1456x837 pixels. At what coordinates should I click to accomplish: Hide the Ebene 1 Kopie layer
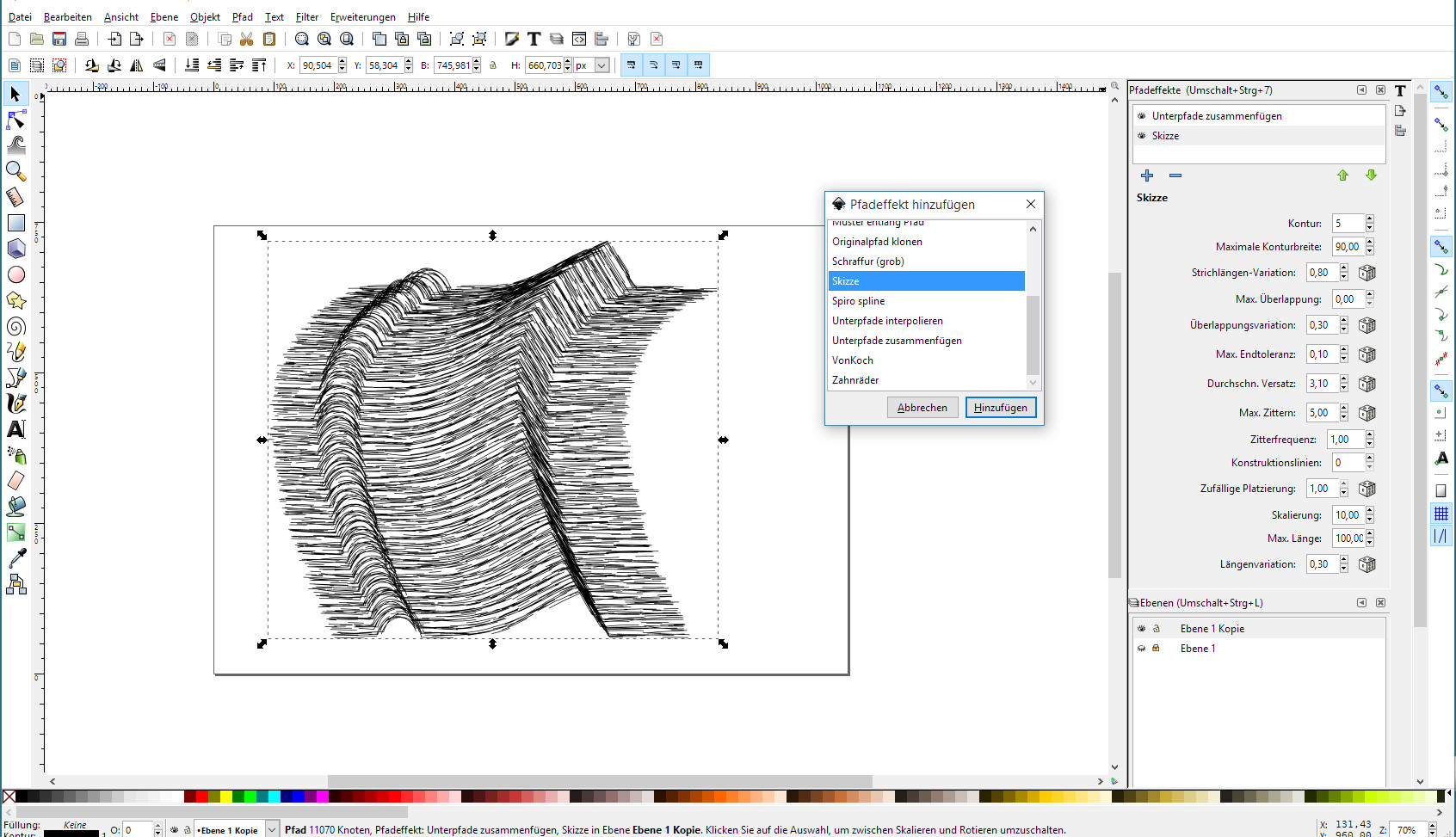(1142, 629)
